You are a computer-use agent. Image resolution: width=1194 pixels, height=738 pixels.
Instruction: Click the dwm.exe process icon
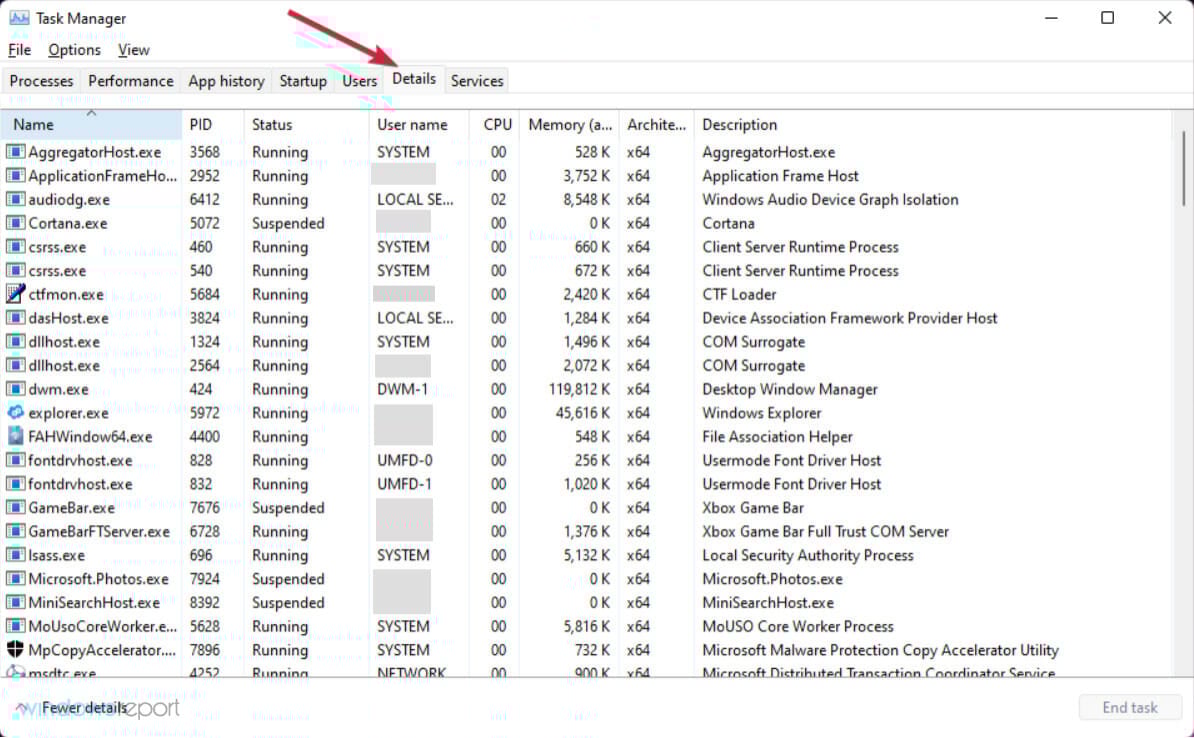click(12, 389)
